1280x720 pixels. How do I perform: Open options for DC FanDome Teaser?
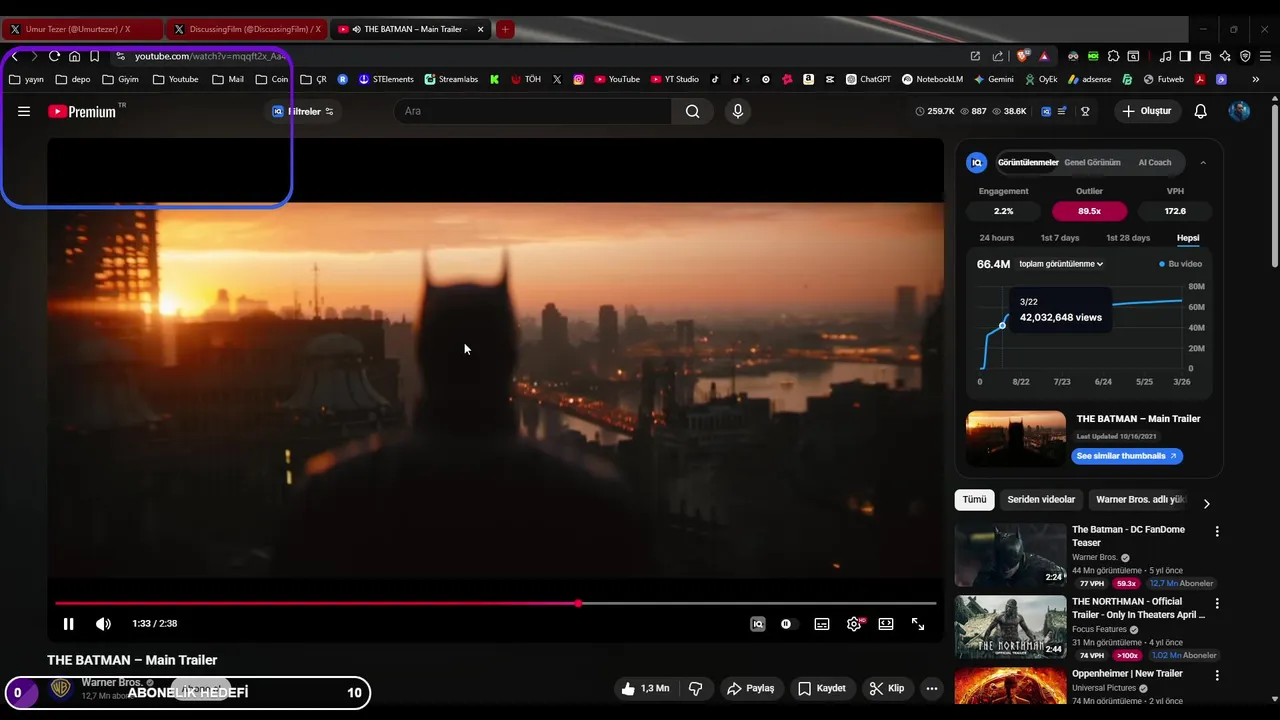[x=1217, y=531]
